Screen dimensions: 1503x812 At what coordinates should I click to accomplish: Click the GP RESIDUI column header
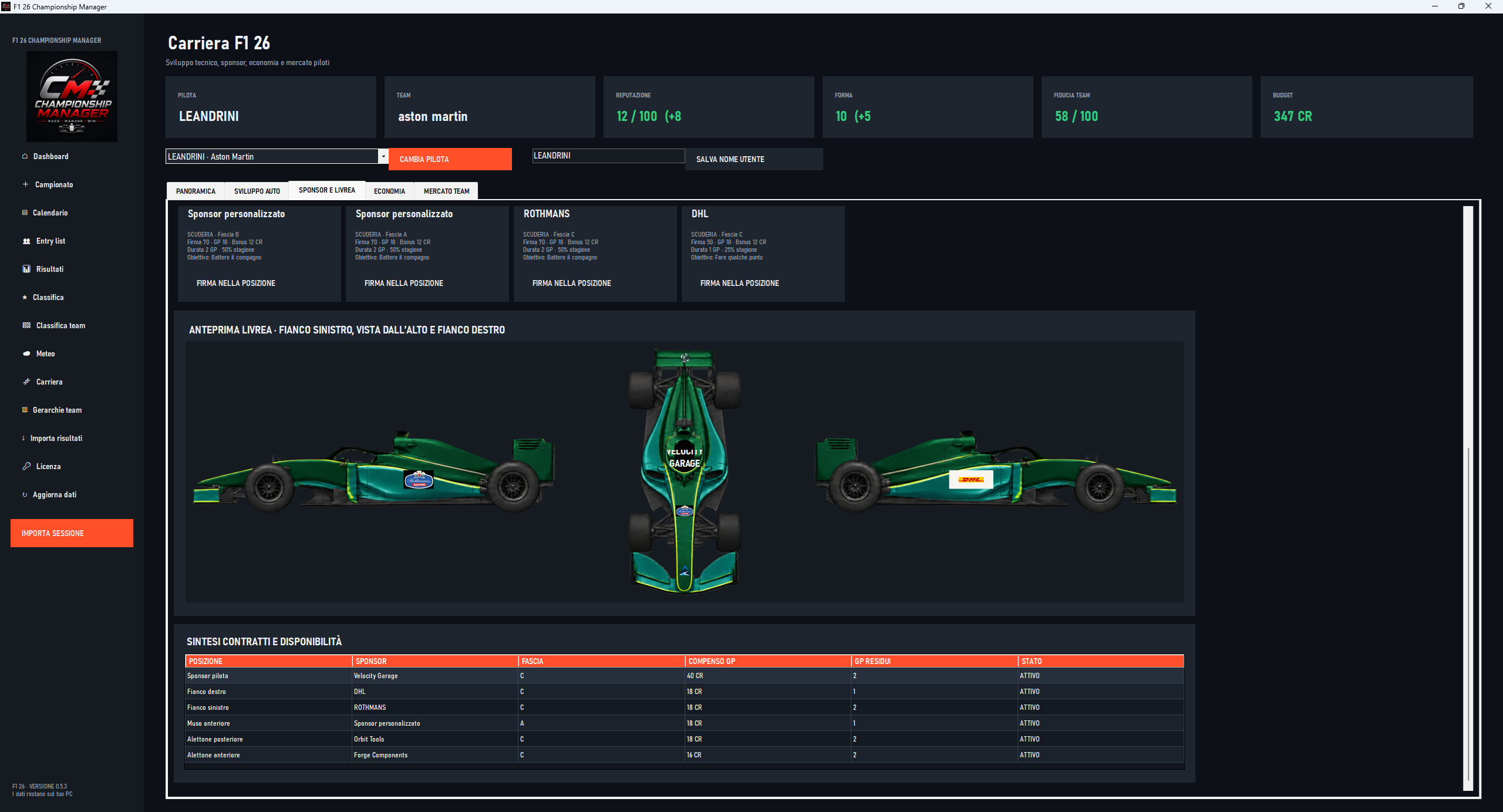(x=935, y=661)
